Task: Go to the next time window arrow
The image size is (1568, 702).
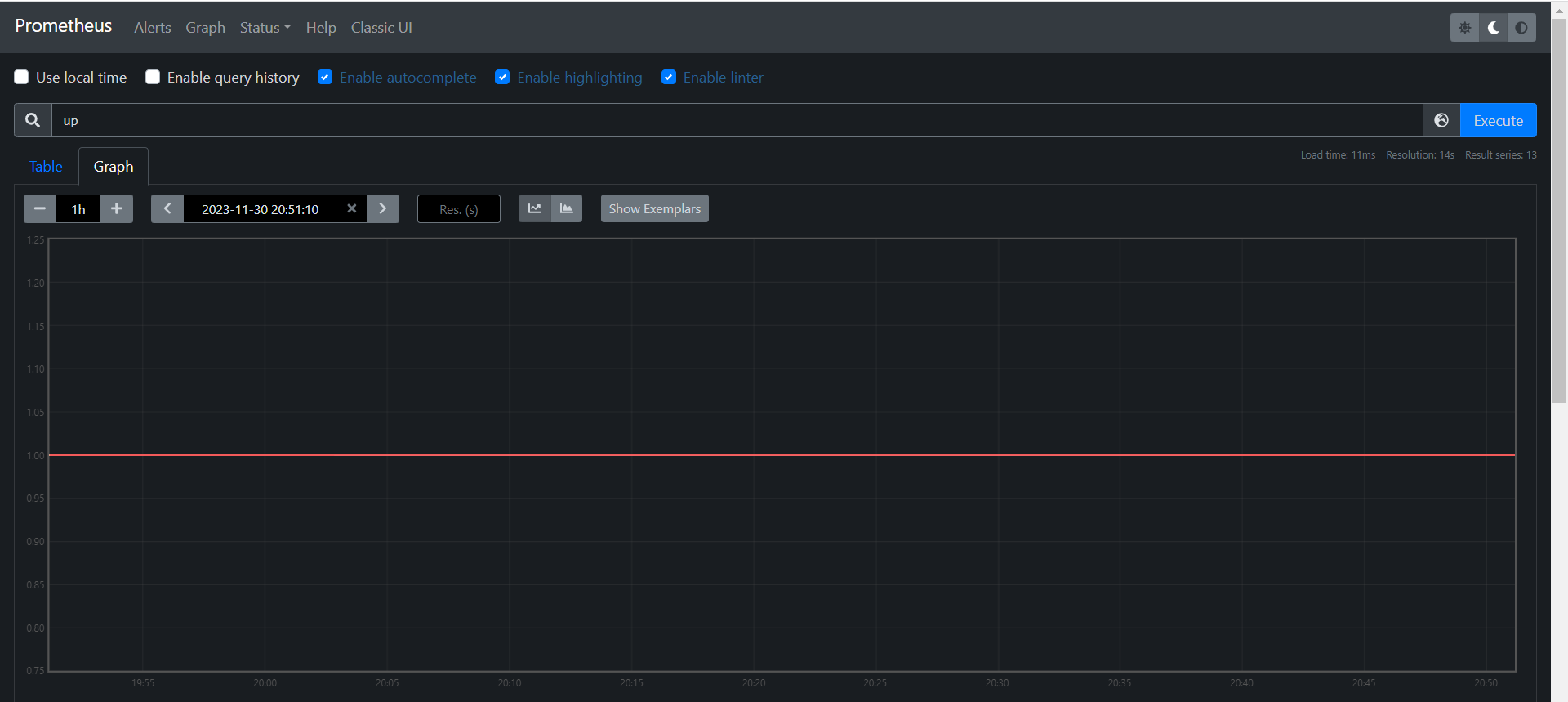Action: [383, 208]
